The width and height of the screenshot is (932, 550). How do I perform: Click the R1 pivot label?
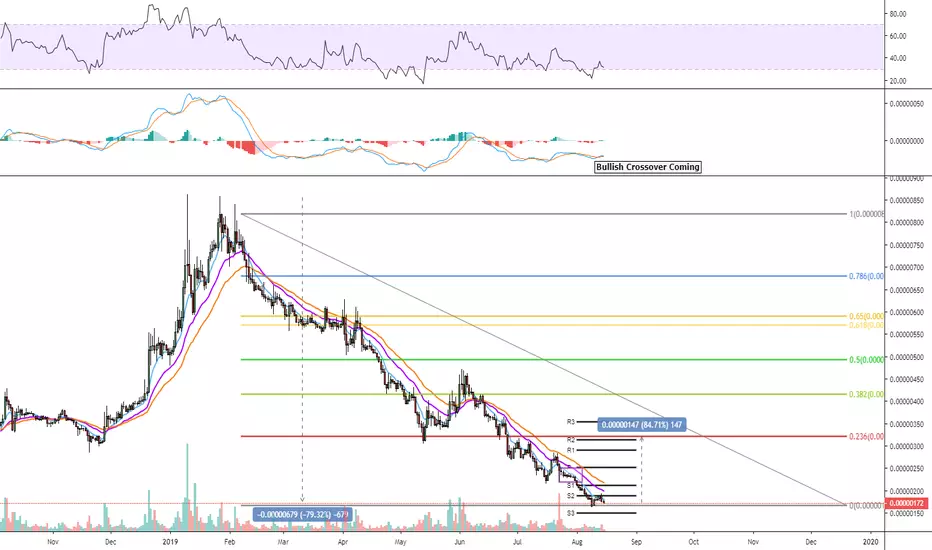[571, 450]
